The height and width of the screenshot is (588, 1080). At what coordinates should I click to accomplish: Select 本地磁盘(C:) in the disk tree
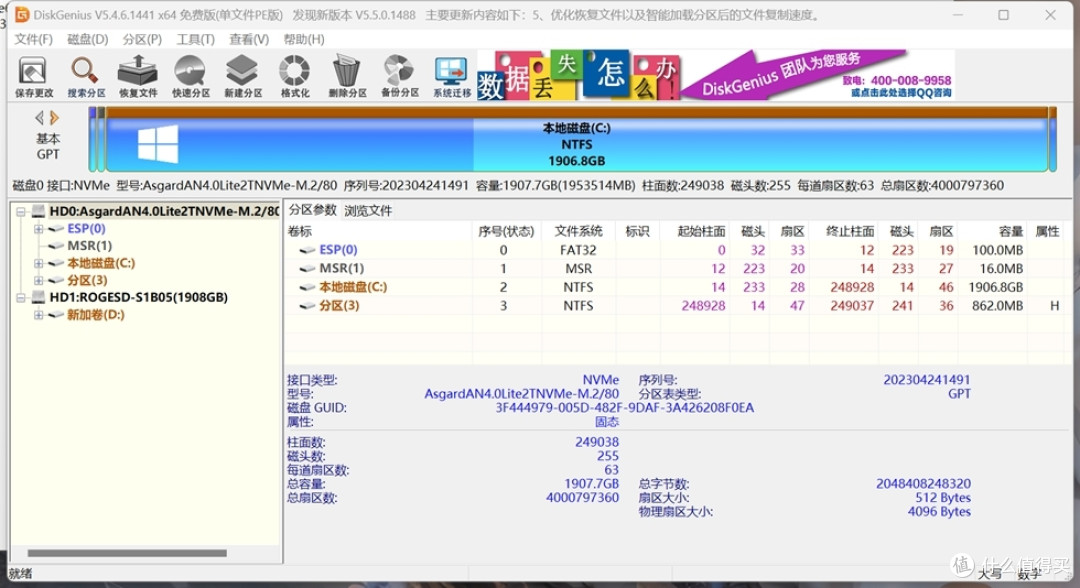pos(101,263)
